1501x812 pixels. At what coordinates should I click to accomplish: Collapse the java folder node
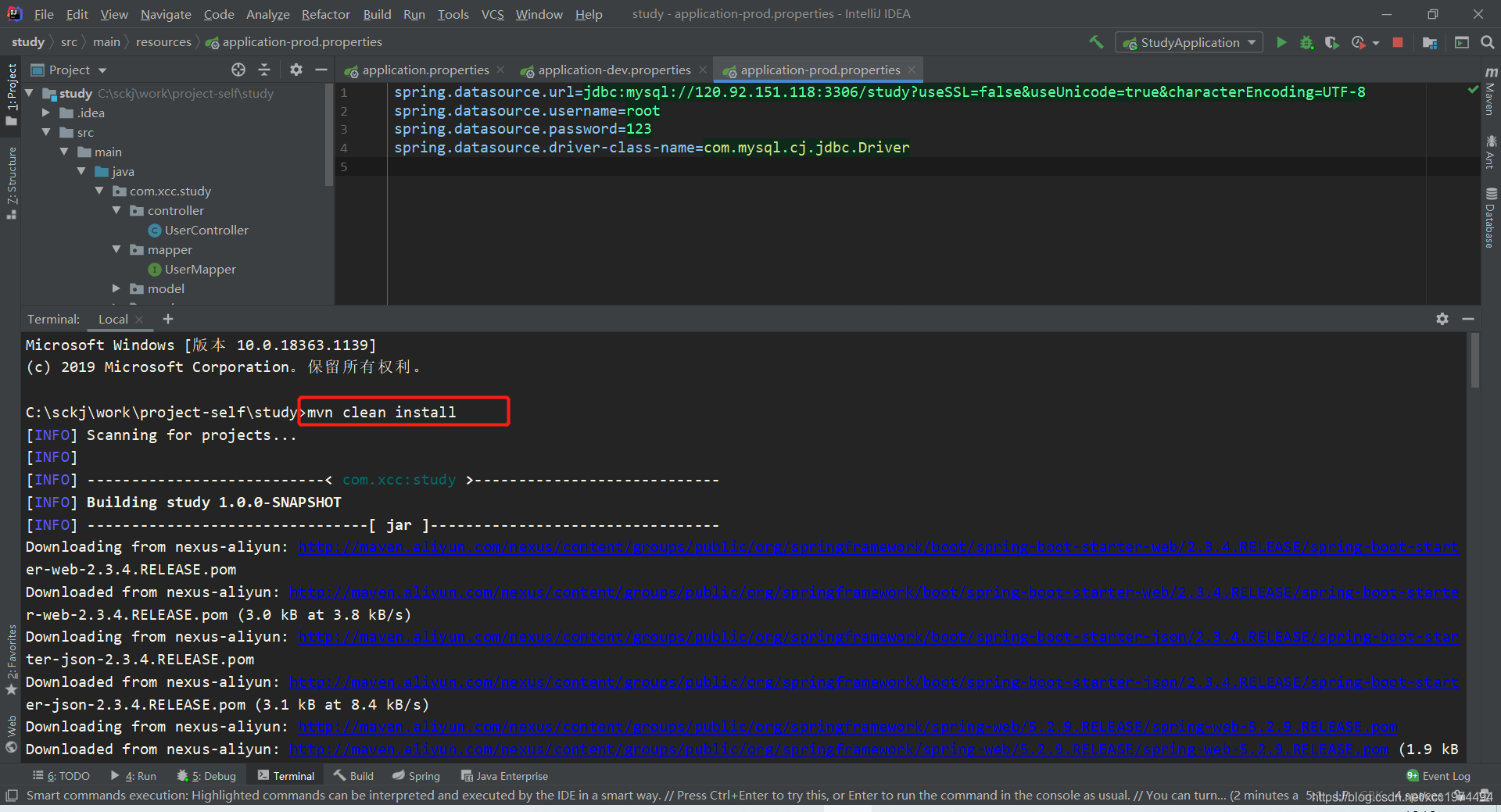click(x=81, y=171)
